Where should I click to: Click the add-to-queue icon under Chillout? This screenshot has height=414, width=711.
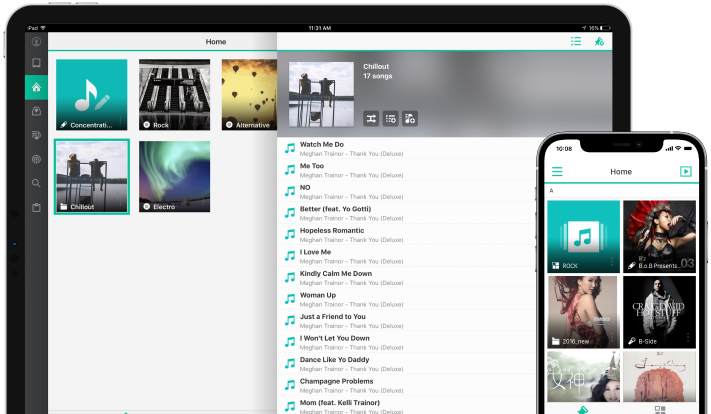(390, 119)
